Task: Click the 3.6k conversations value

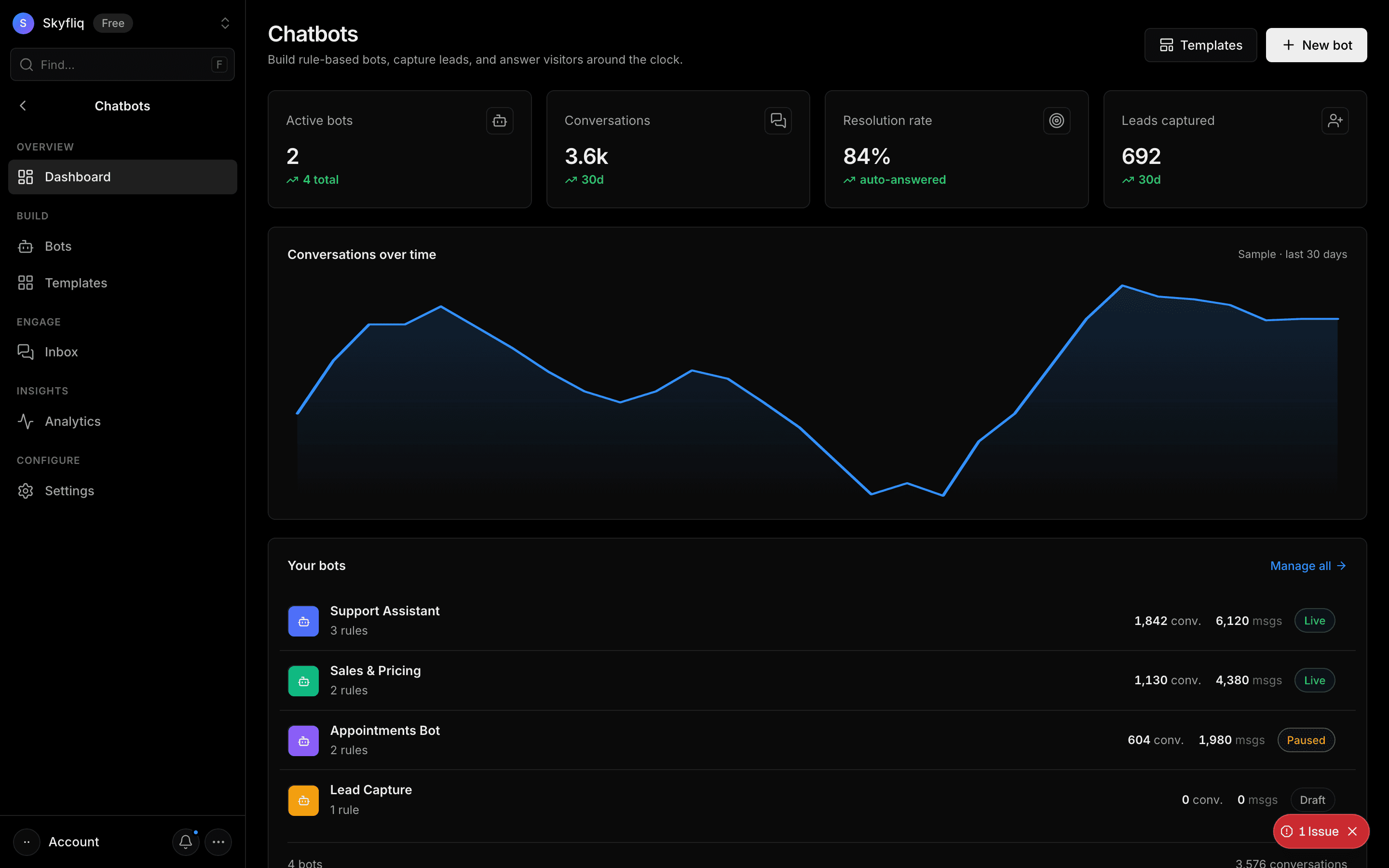Action: 586,156
